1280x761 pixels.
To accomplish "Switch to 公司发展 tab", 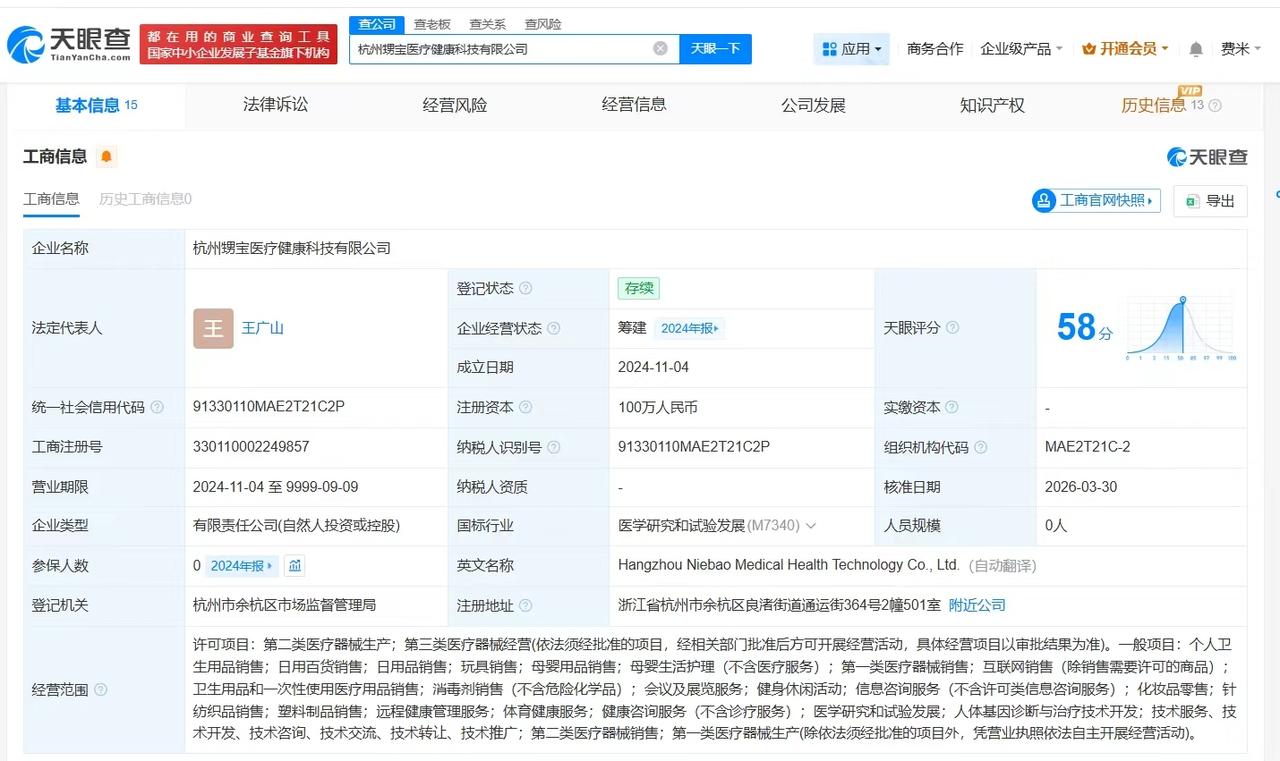I will click(813, 104).
